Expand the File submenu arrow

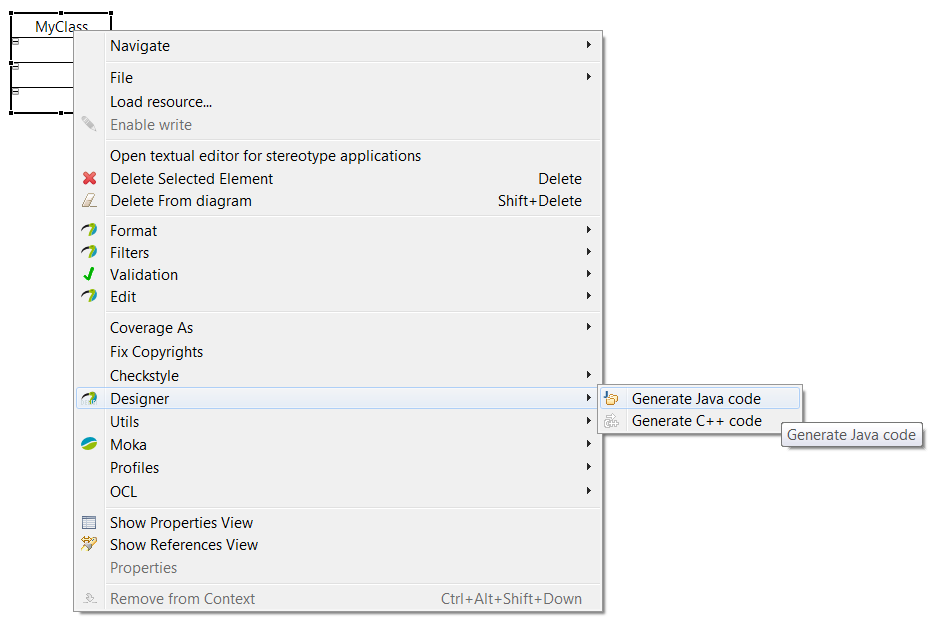click(x=588, y=77)
